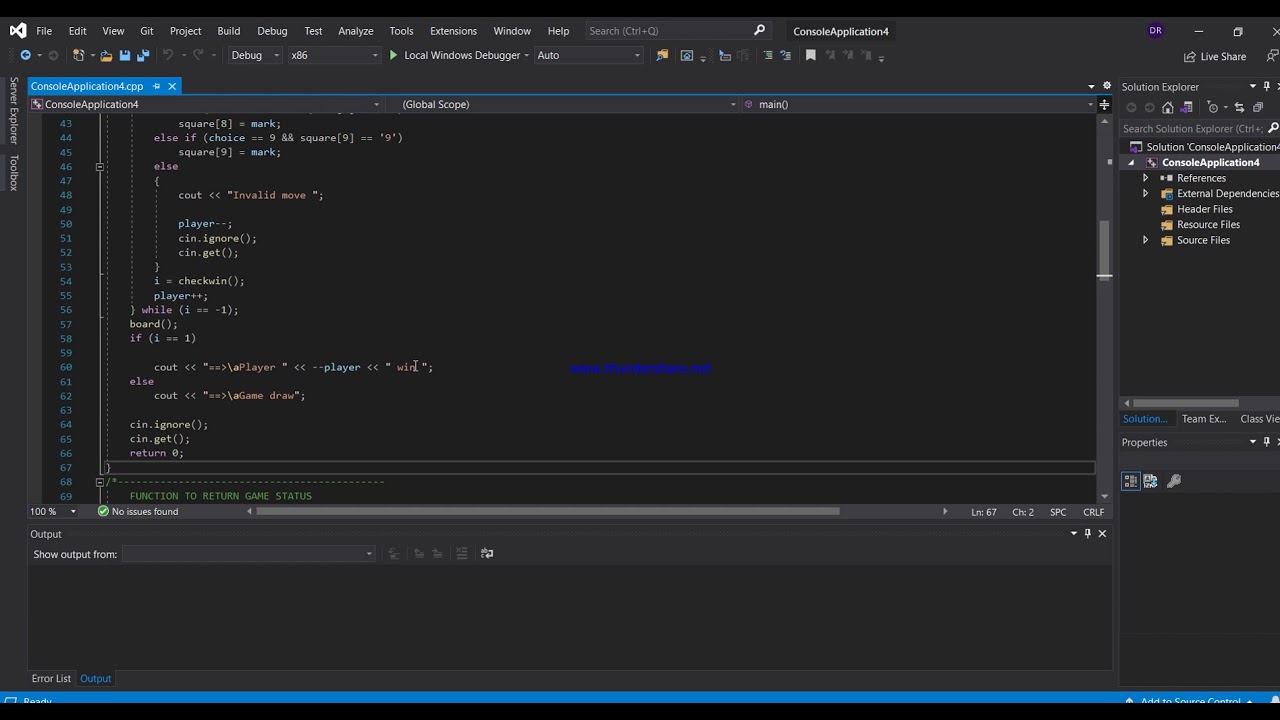Viewport: 1280px width, 720px height.
Task: Start debugging with the green play icon
Action: 393,55
